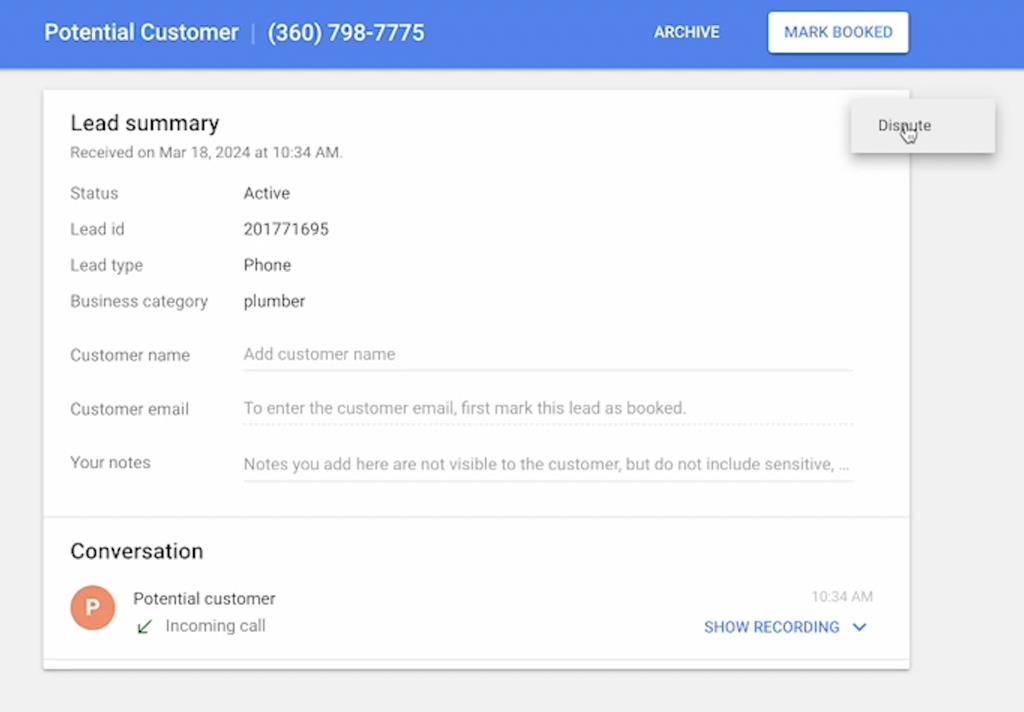Screen dimensions: 1024x712
Task: Click the Customer email label
Action: point(129,409)
